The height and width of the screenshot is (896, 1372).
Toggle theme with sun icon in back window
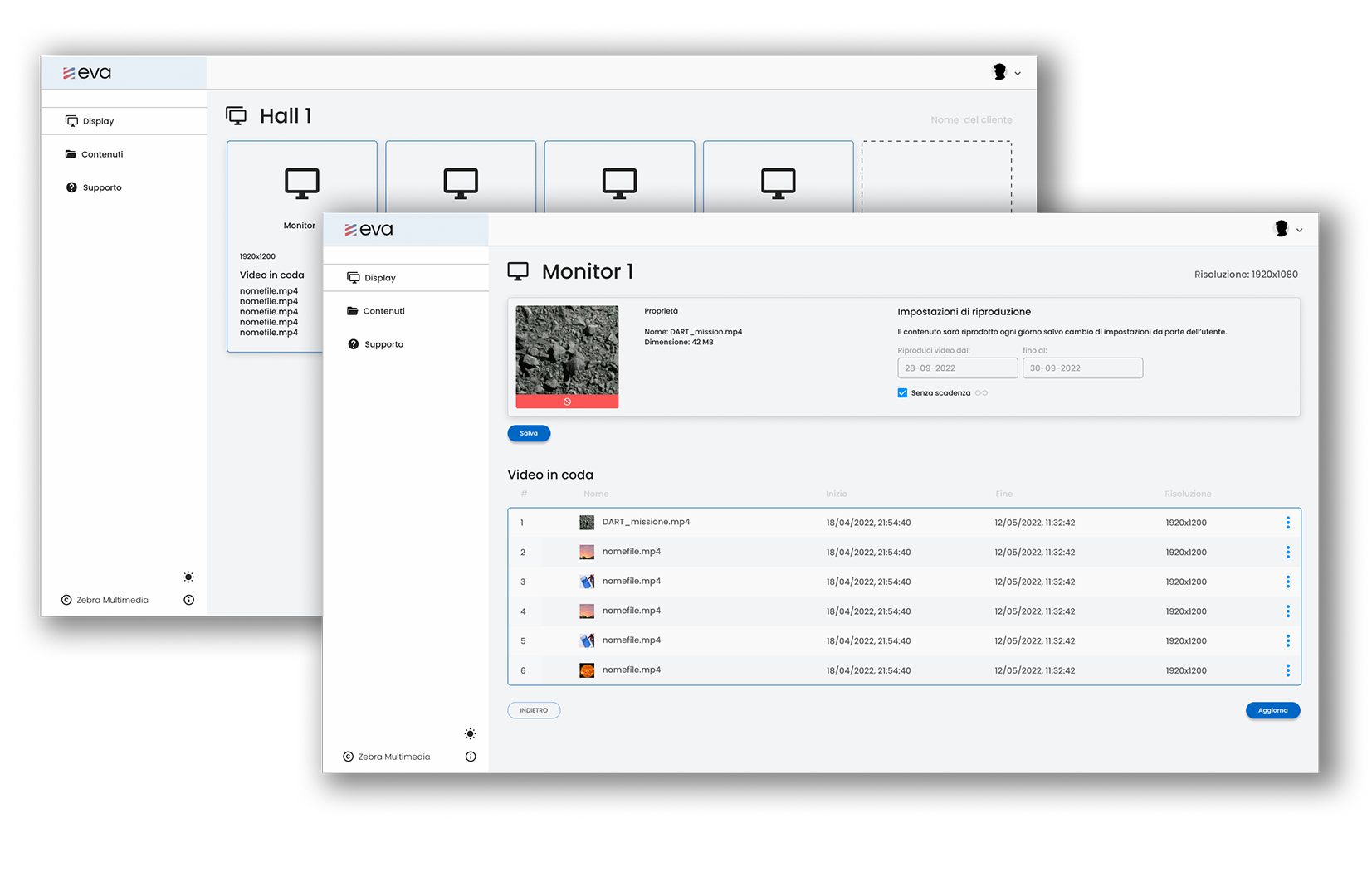click(x=188, y=577)
